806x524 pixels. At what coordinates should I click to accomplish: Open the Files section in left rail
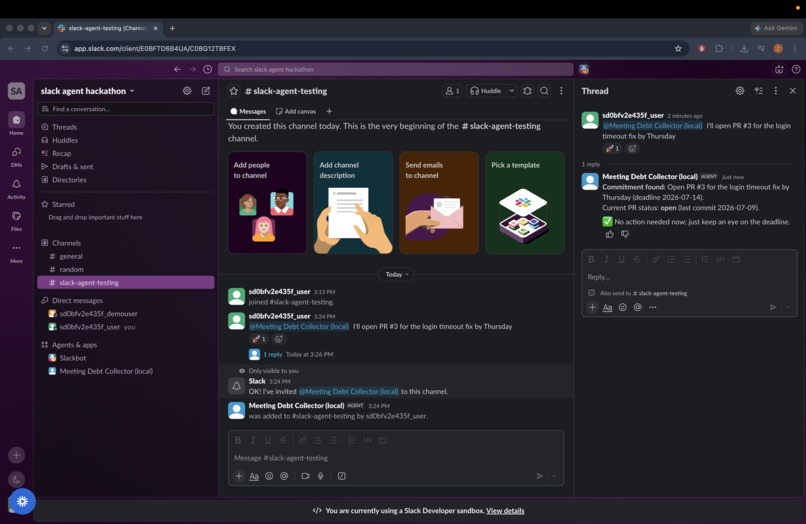point(16,220)
